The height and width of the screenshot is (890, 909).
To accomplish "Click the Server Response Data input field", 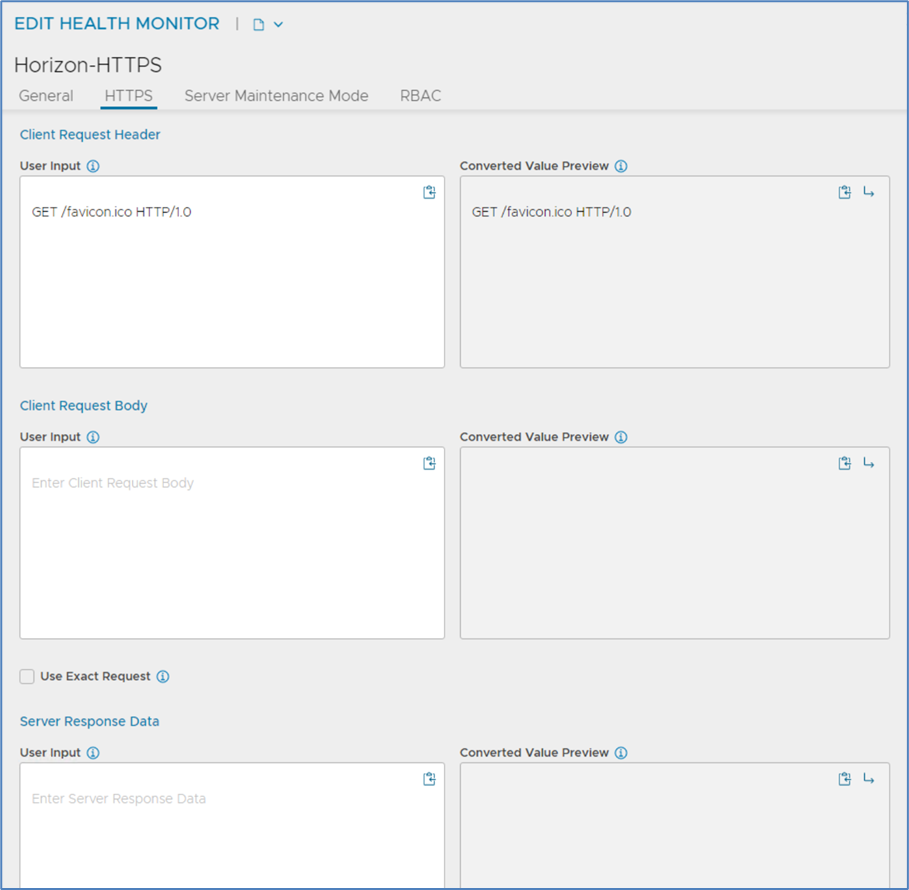I will tap(232, 826).
